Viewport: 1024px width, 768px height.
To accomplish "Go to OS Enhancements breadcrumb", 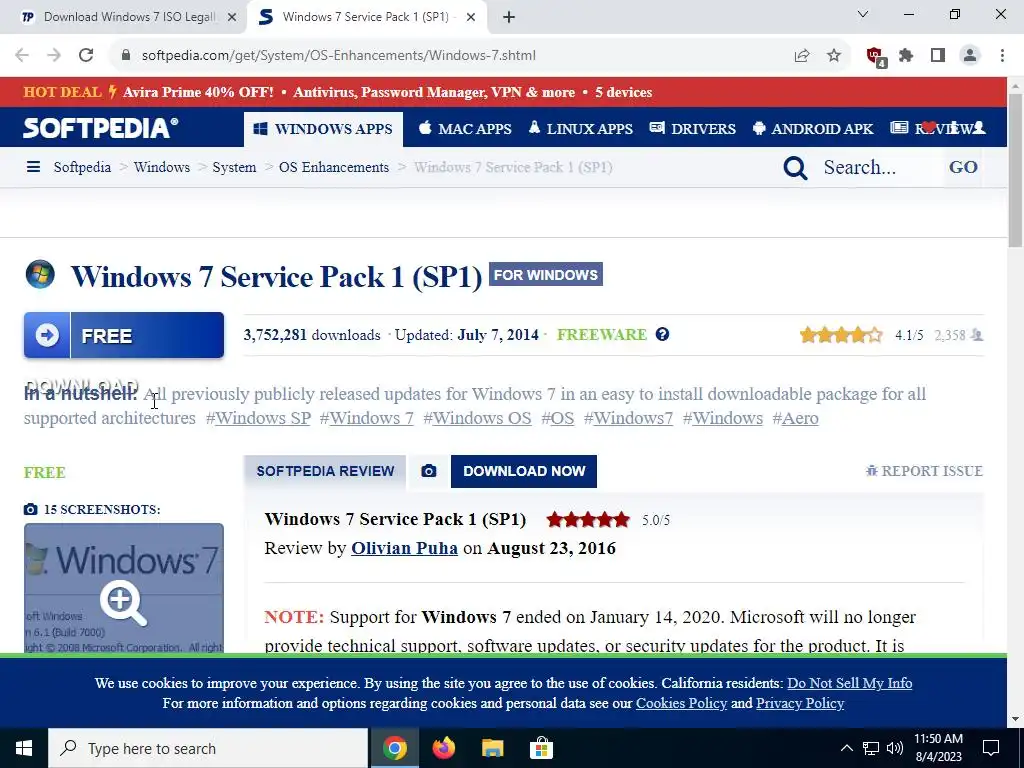I will tap(334, 167).
